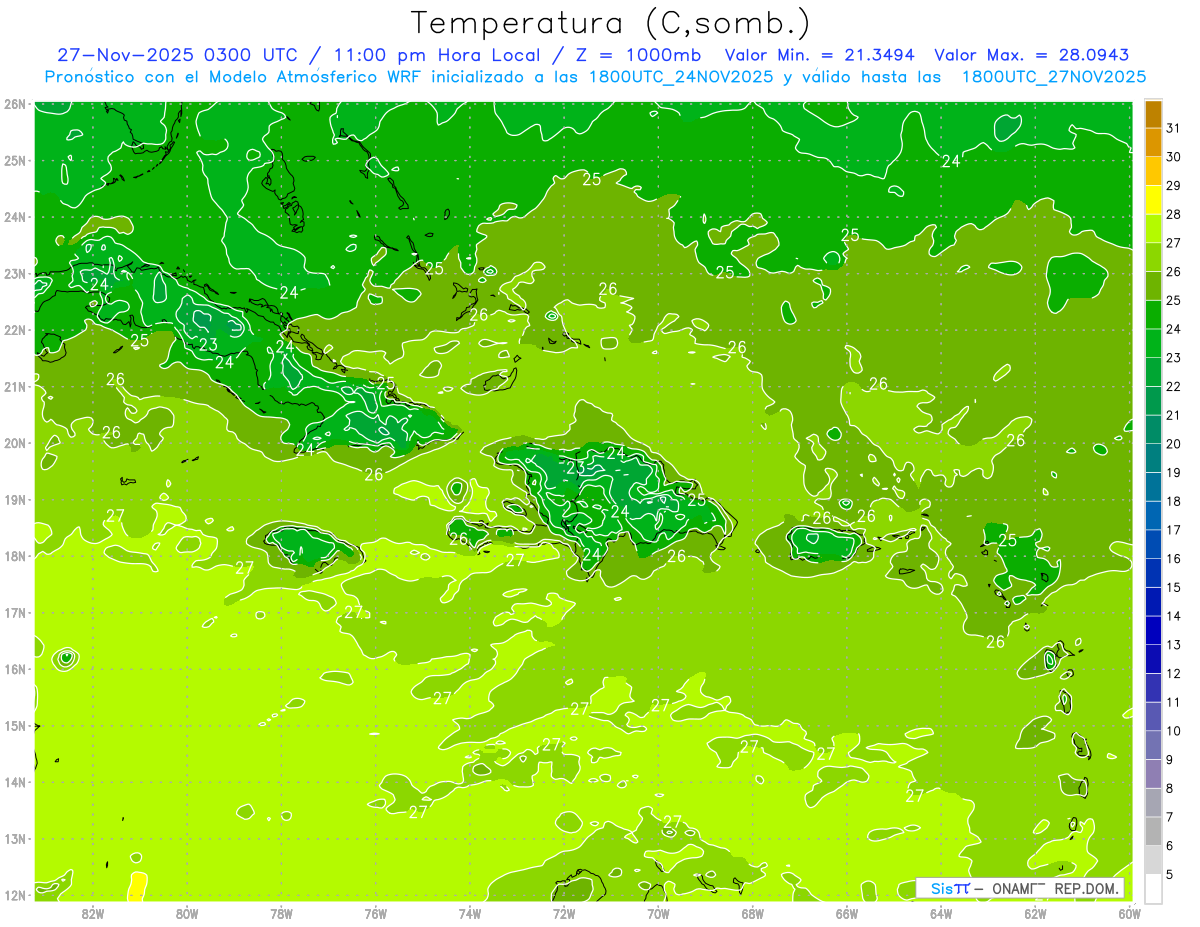Click the '82W' longitude axis label

coord(93,913)
